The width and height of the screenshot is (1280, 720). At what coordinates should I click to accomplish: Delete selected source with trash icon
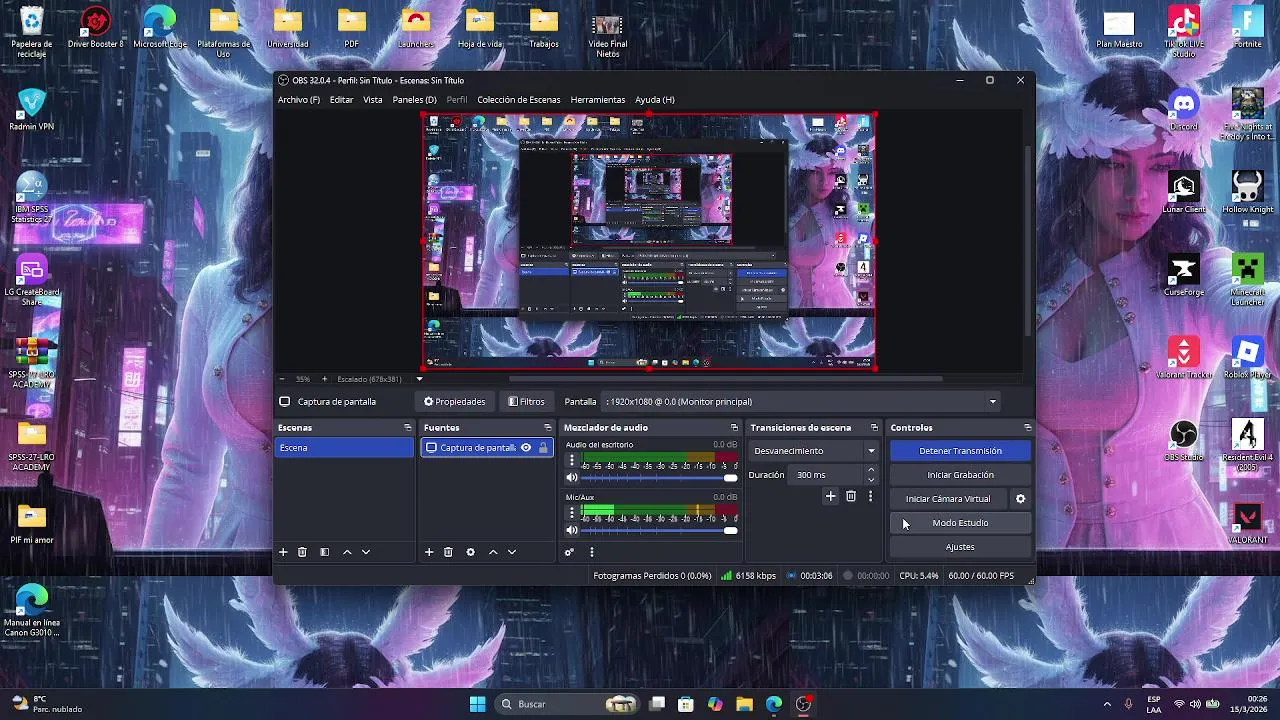448,552
